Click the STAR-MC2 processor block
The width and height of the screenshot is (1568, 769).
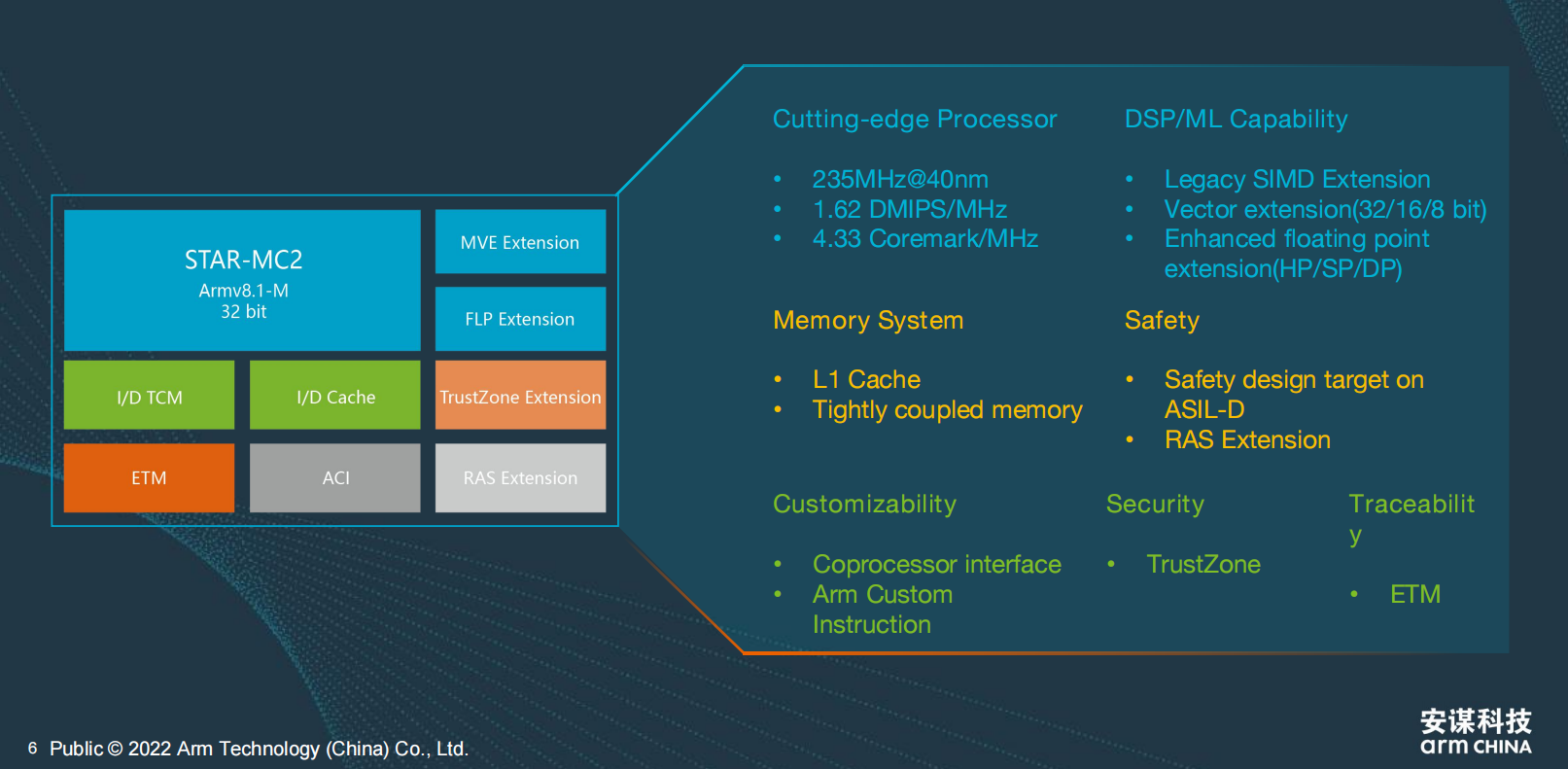(242, 280)
